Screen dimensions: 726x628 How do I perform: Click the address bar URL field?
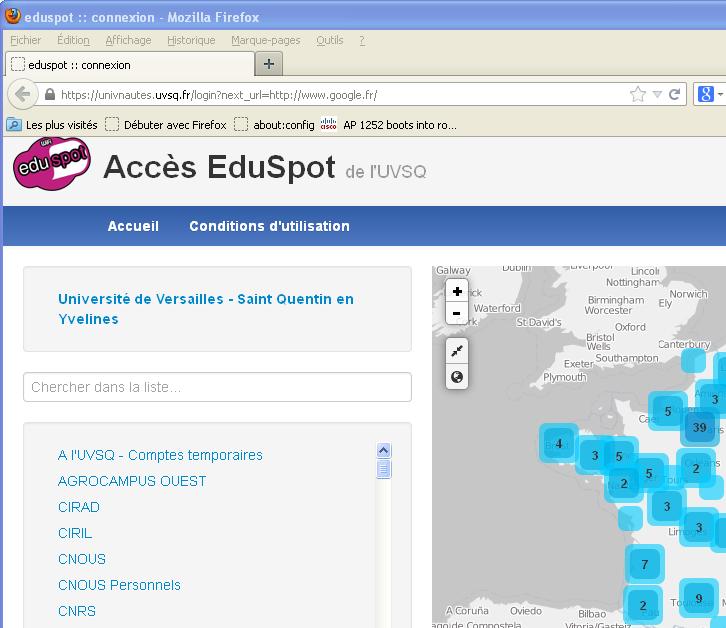click(x=343, y=95)
